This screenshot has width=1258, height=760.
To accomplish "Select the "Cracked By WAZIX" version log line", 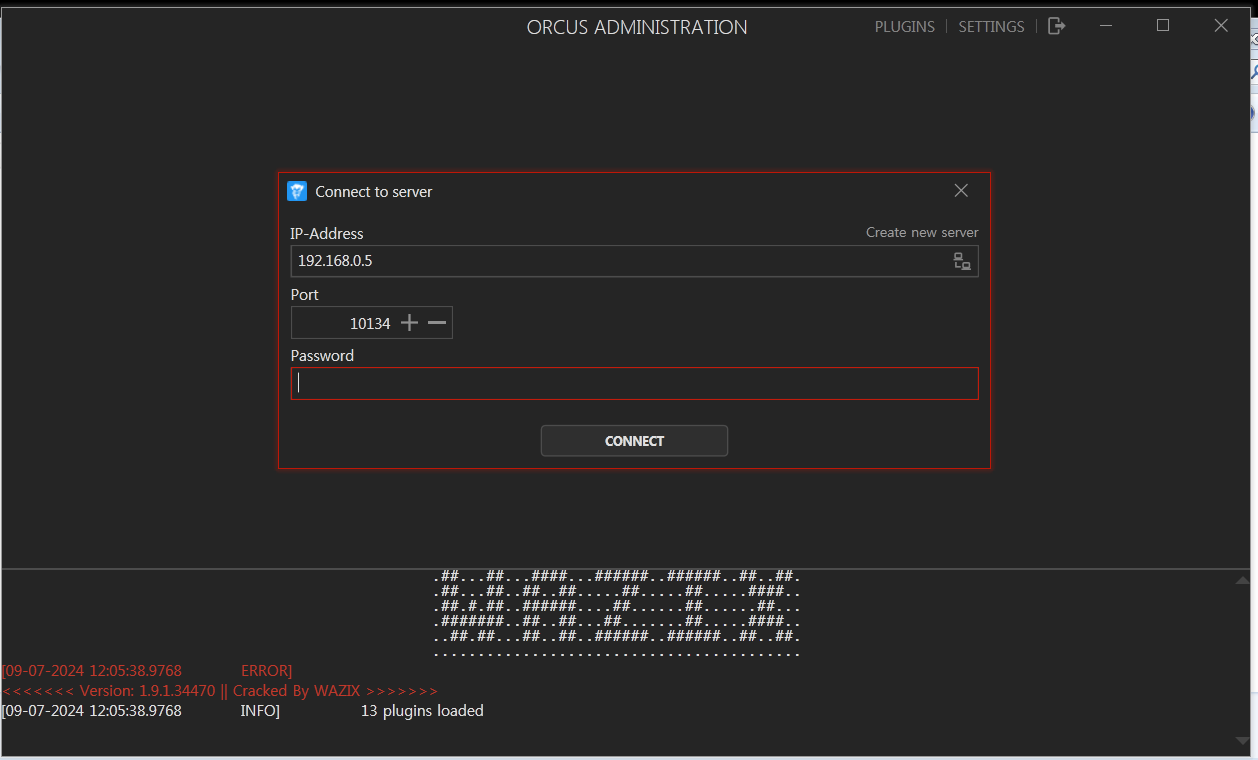I will (220, 691).
